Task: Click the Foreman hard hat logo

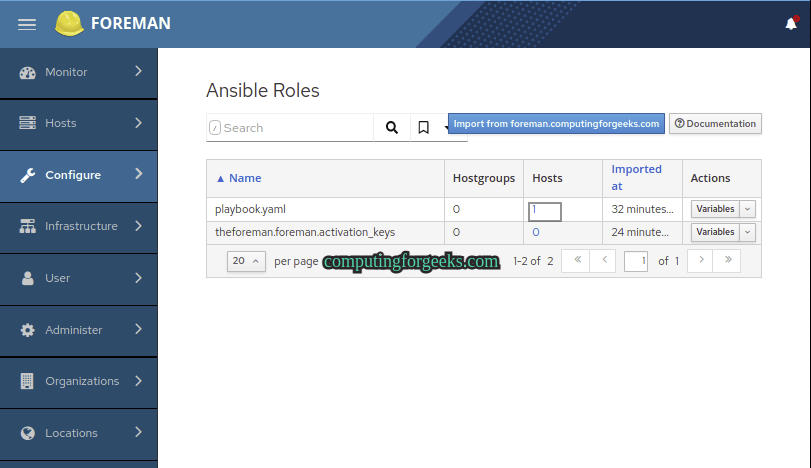Action: [69, 23]
